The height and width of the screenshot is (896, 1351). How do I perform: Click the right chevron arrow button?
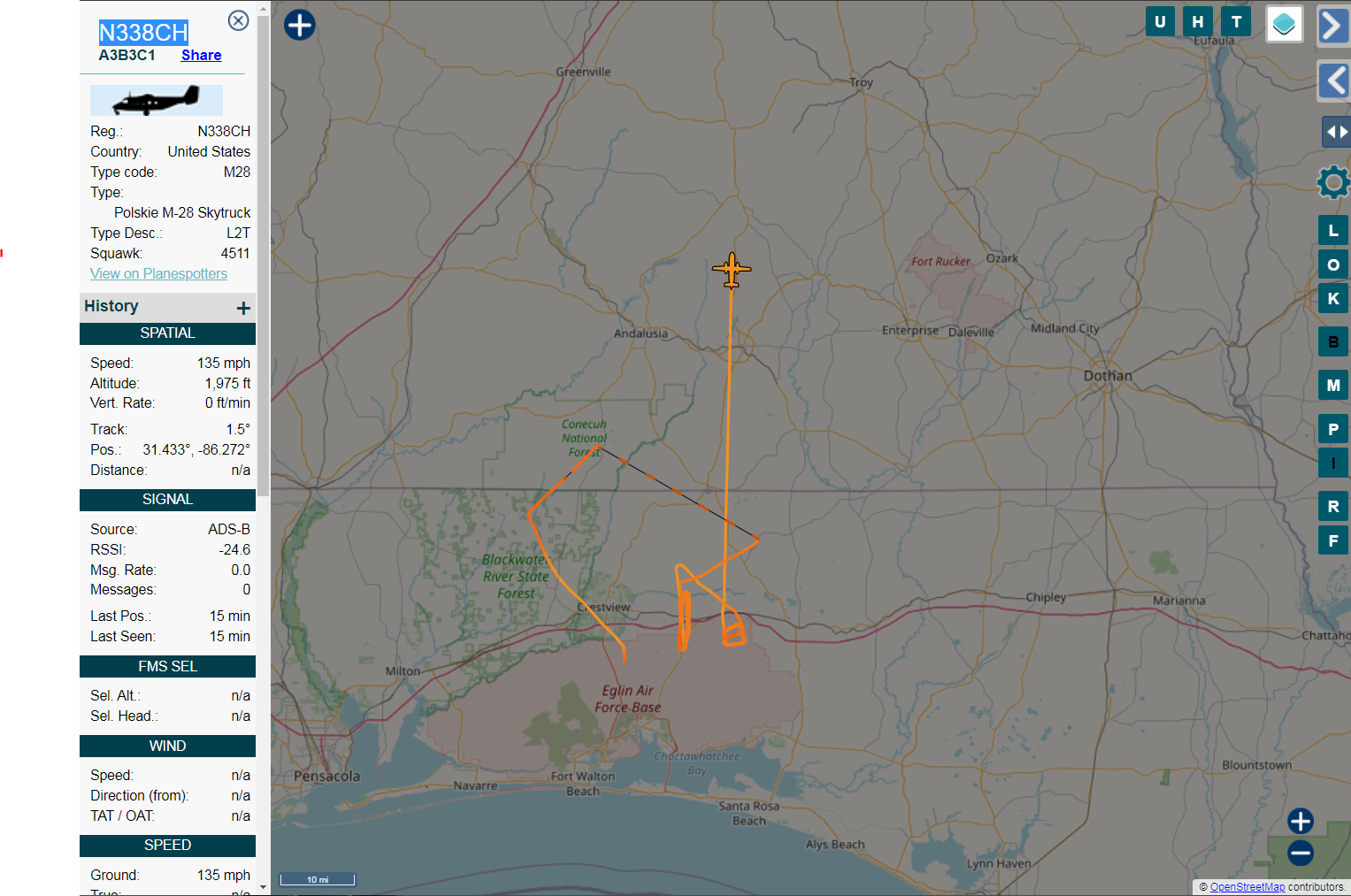coord(1333,25)
